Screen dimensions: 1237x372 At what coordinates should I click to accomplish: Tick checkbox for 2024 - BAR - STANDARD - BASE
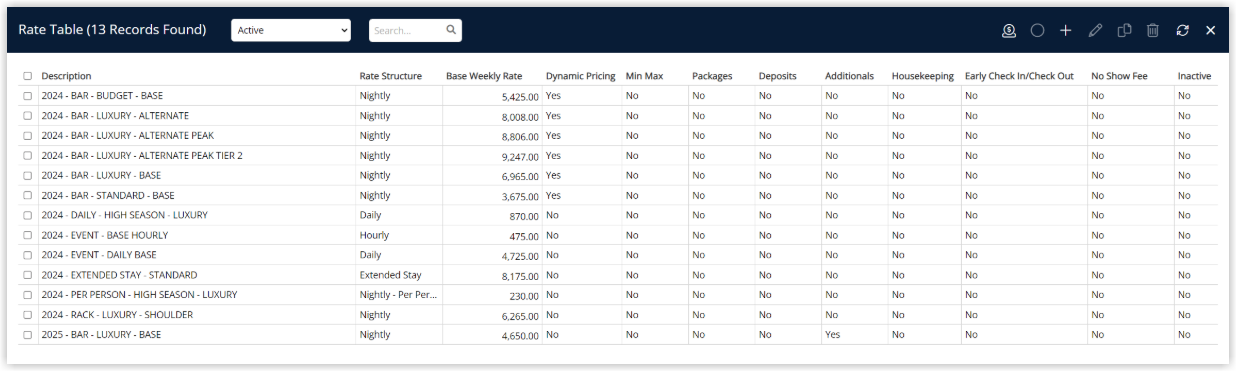point(28,195)
